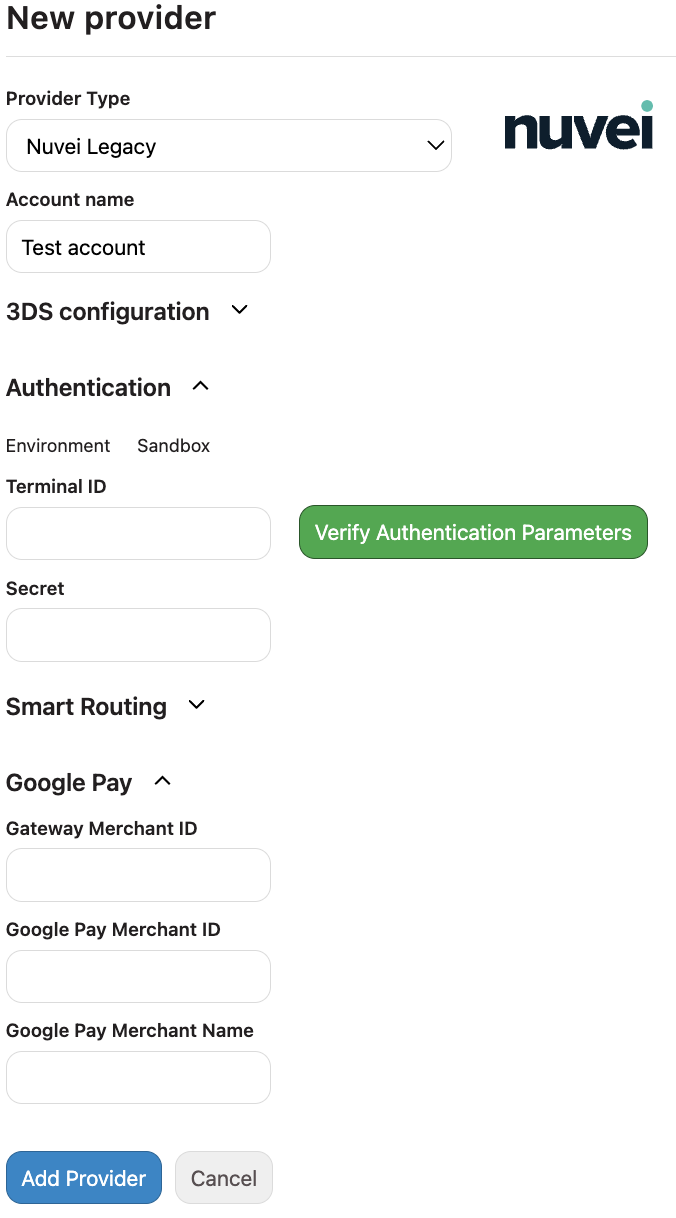Click the Nuvei logo
676x1218 pixels.
579,126
